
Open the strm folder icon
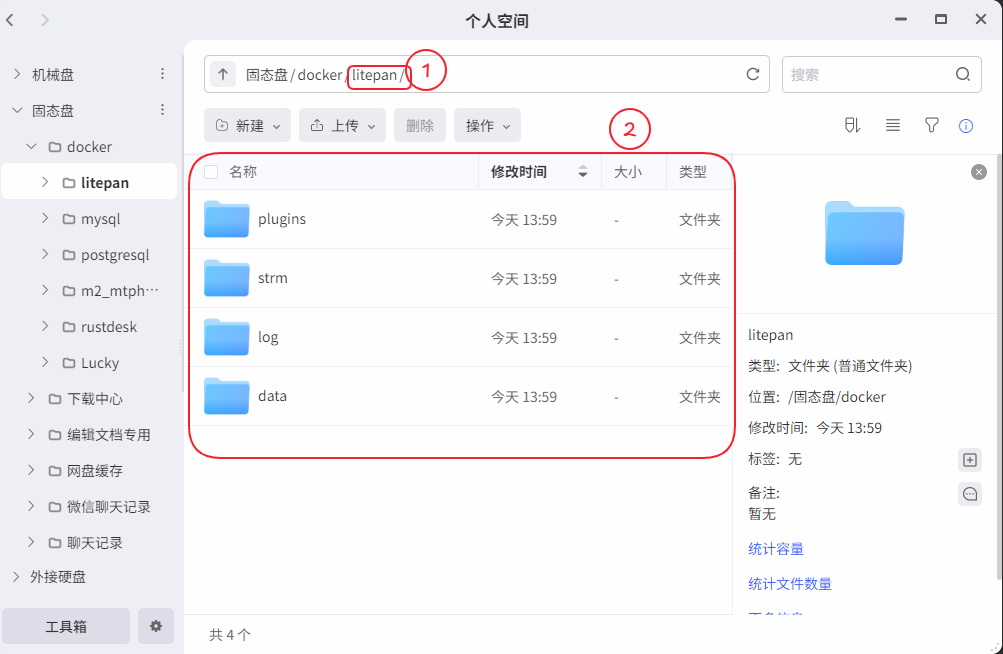pos(226,278)
